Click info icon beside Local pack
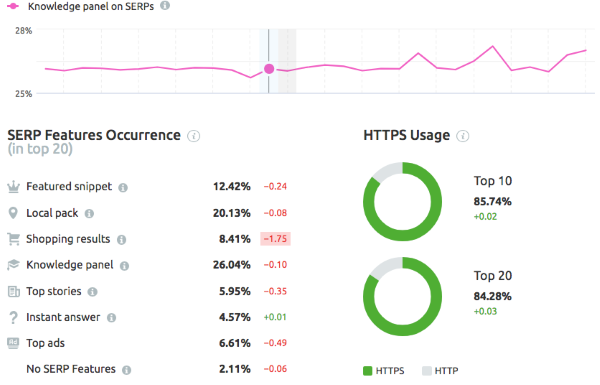This screenshot has height=385, width=600. (x=89, y=214)
